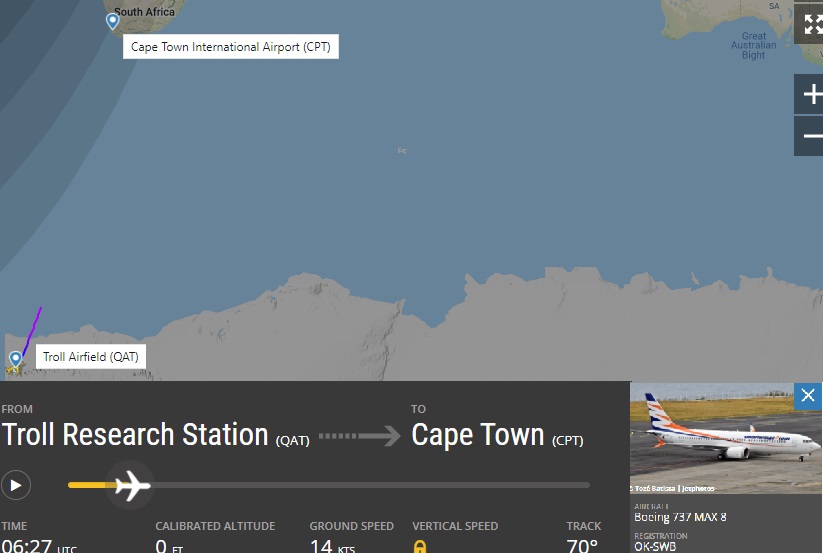Screen dimensions: 823x553
Task: Zoom out the map with minus button
Action: coord(811,136)
